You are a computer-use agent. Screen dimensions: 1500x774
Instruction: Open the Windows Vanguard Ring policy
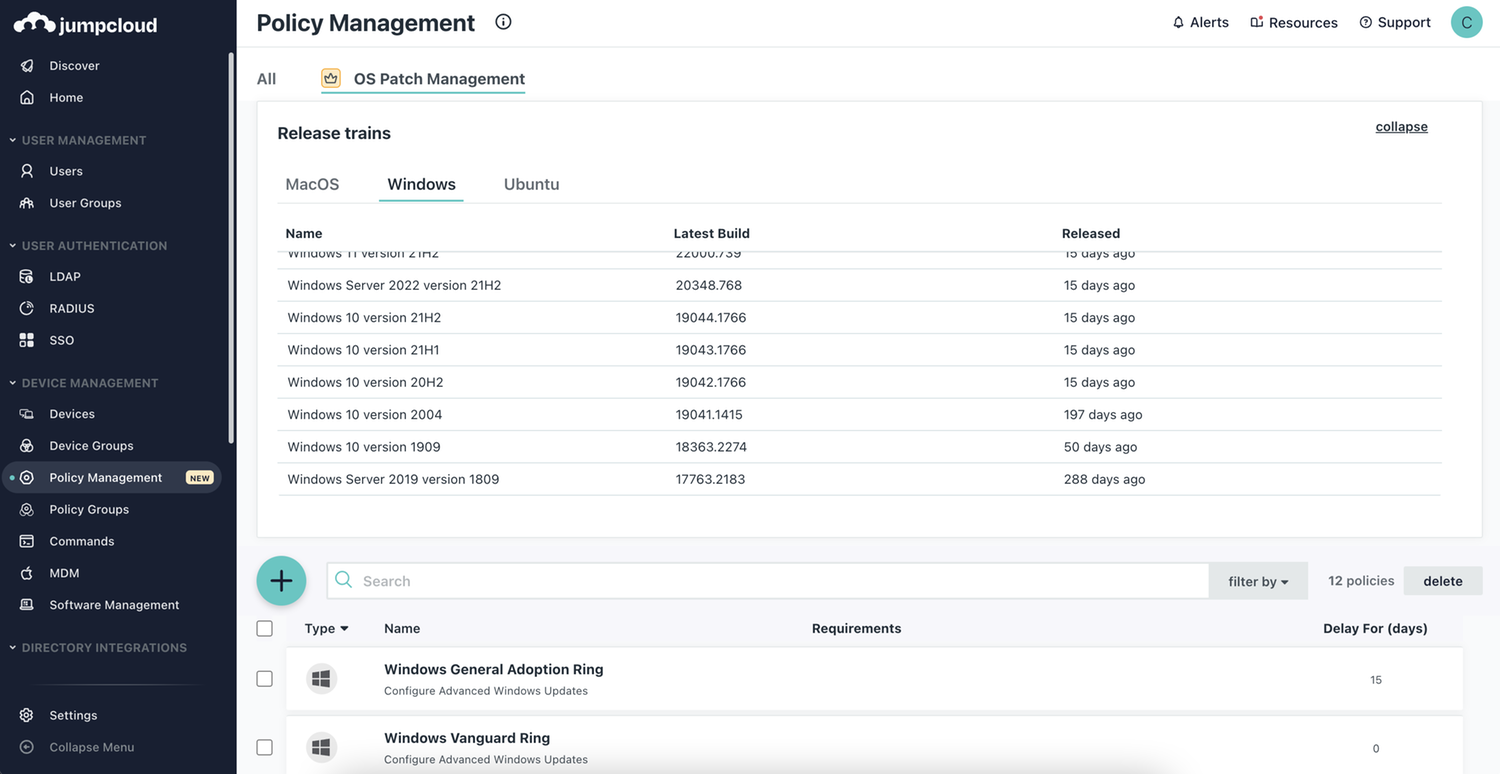pos(467,738)
